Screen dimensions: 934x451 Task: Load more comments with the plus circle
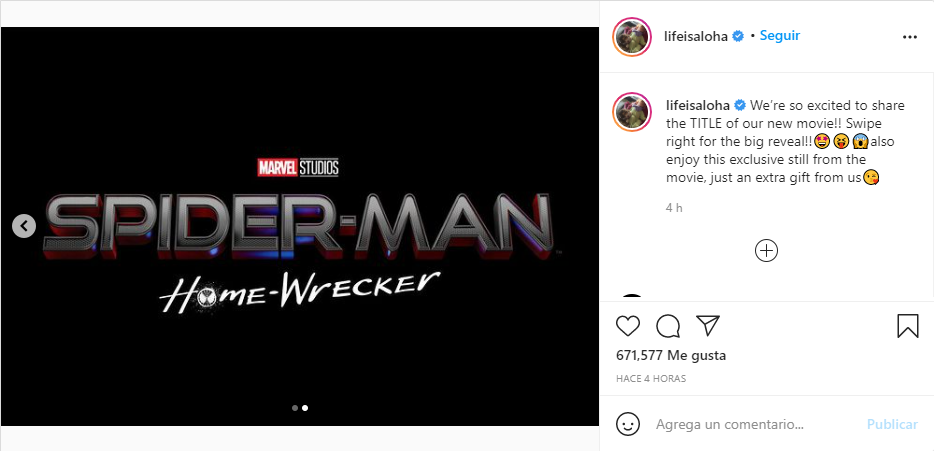click(x=766, y=251)
